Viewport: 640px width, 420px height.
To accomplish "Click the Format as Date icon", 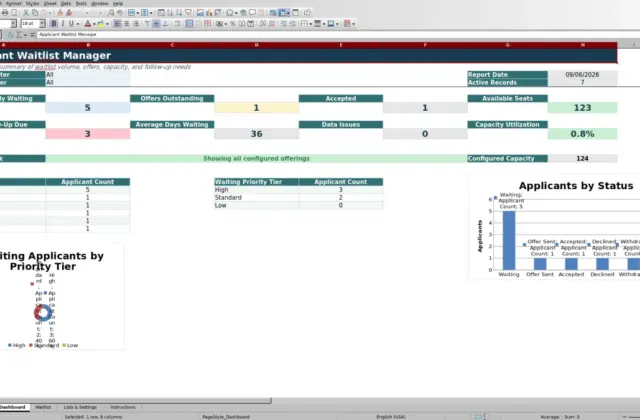I will (x=251, y=24).
